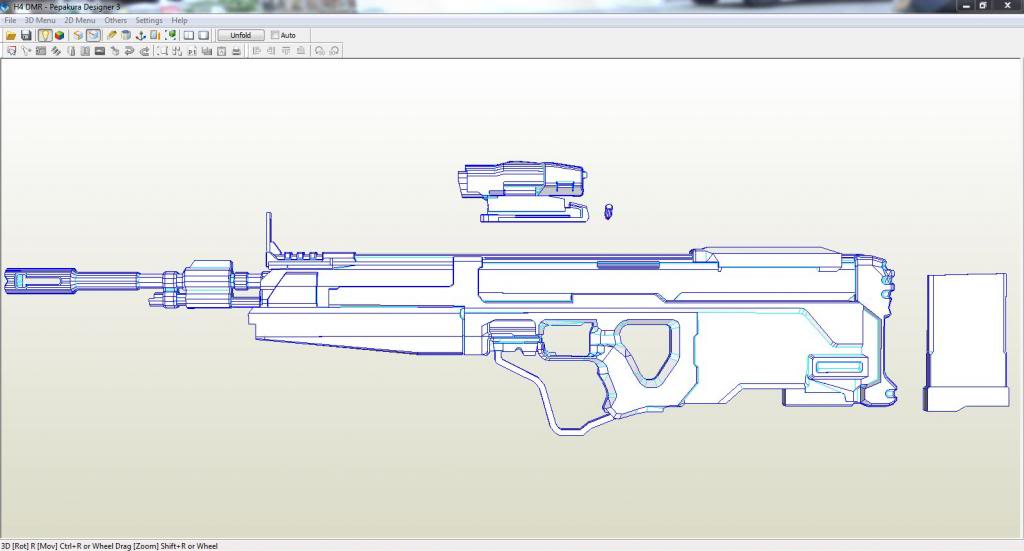The image size is (1024, 551).
Task: Toggle the colored cube texture icon
Action: pos(59,35)
